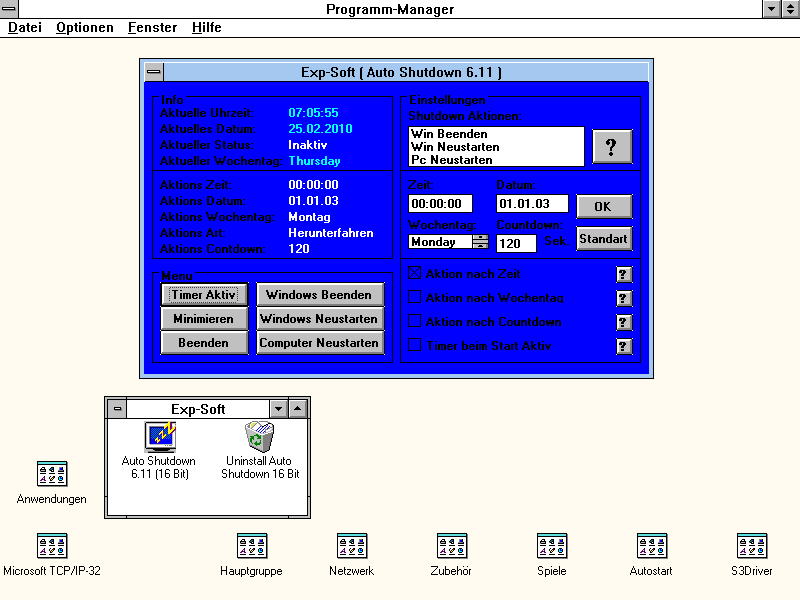Disable the Aktion nach Zeit checkbox

[x=415, y=274]
